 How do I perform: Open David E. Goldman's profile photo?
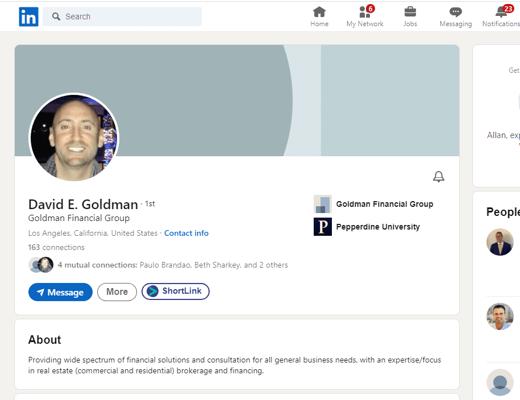74,137
